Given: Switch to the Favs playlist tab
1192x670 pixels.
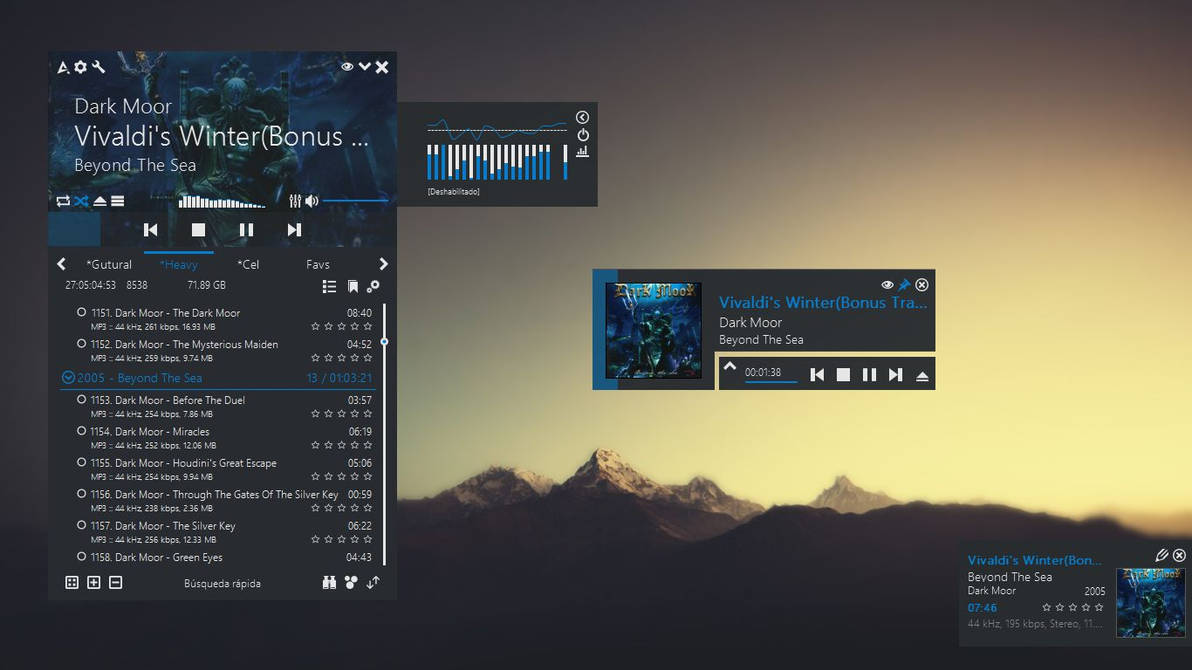Looking at the screenshot, I should click(x=318, y=265).
